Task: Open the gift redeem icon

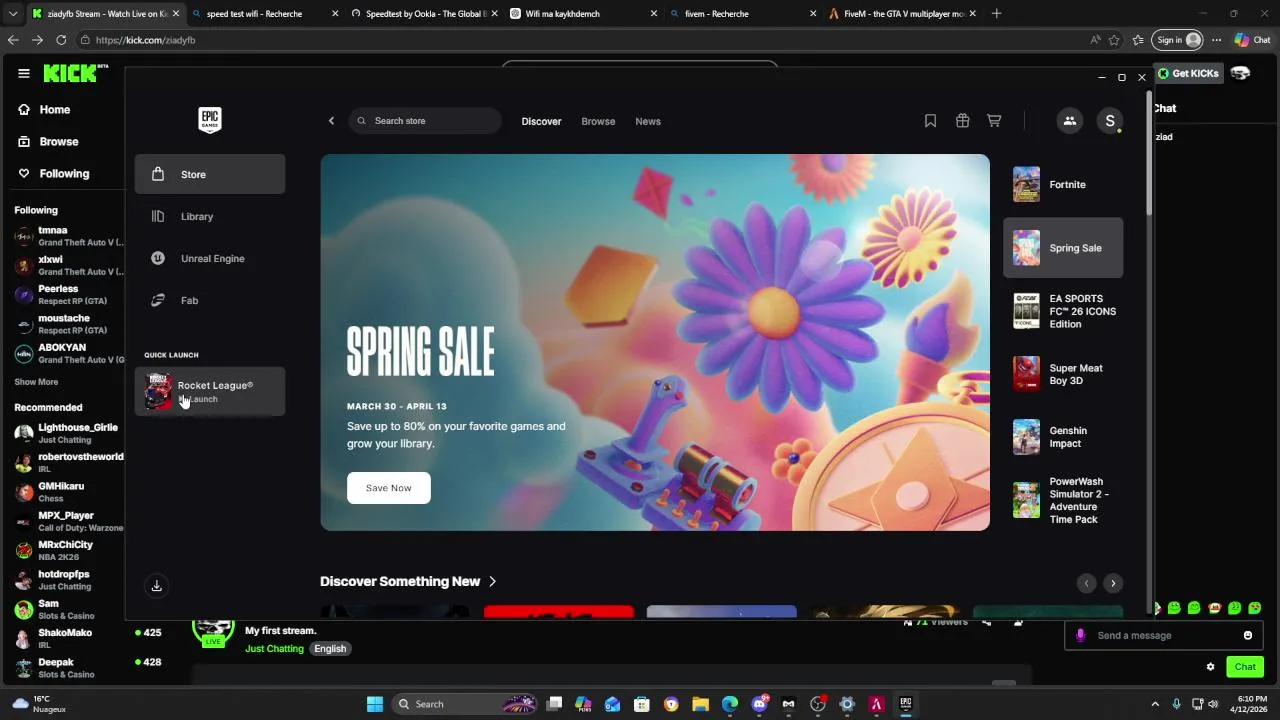Action: (x=962, y=121)
